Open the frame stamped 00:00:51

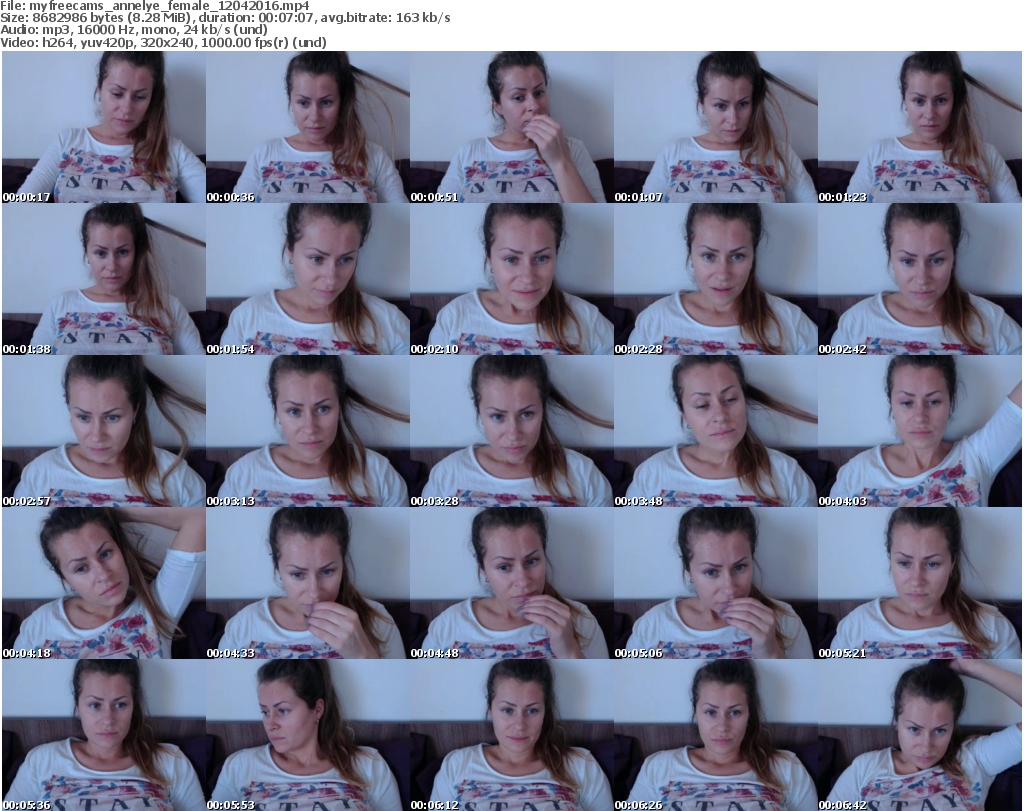[511, 127]
